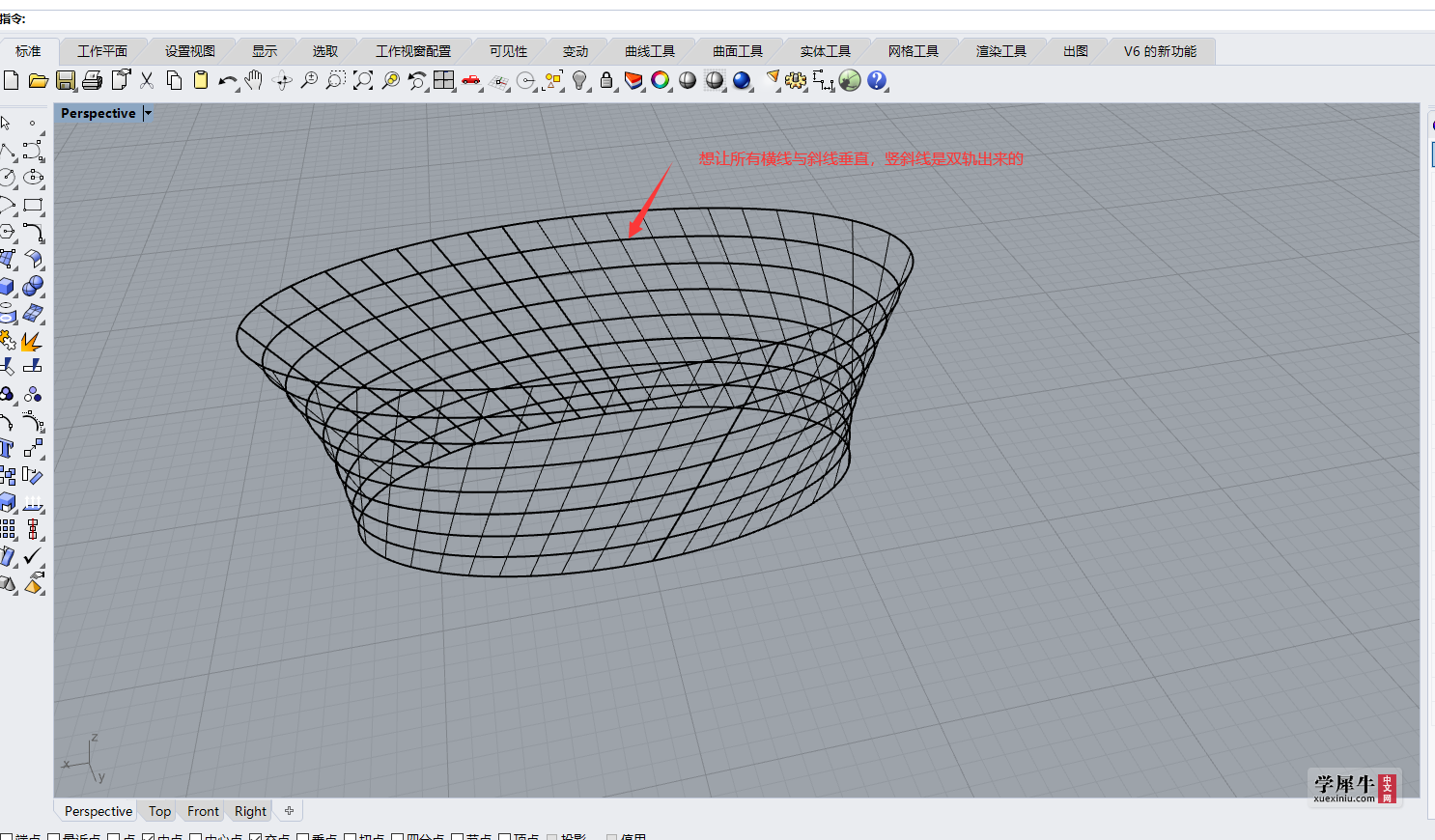This screenshot has height=840, width=1435.
Task: Paste from clipboard using the clipboard icon
Action: (x=201, y=80)
